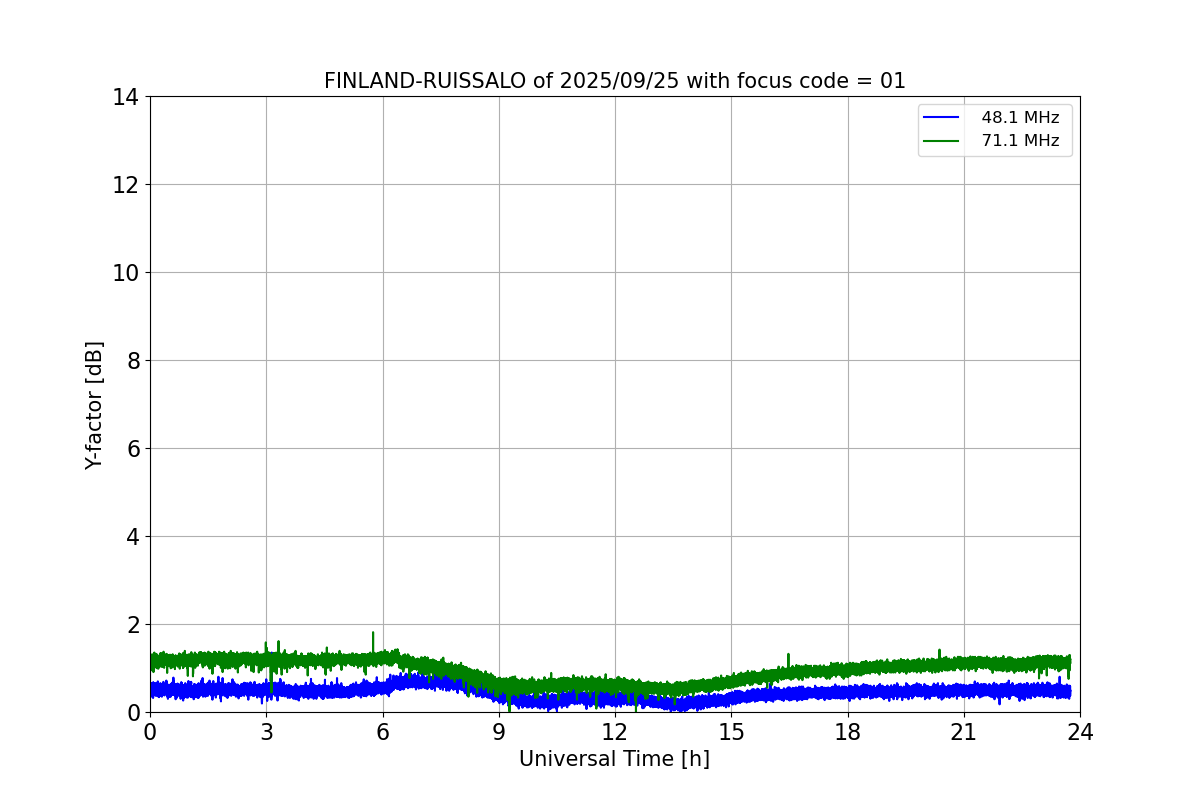Screen dimensions: 1200x800
Task: Click the green 71.1 MHz legend line
Action: click(941, 141)
